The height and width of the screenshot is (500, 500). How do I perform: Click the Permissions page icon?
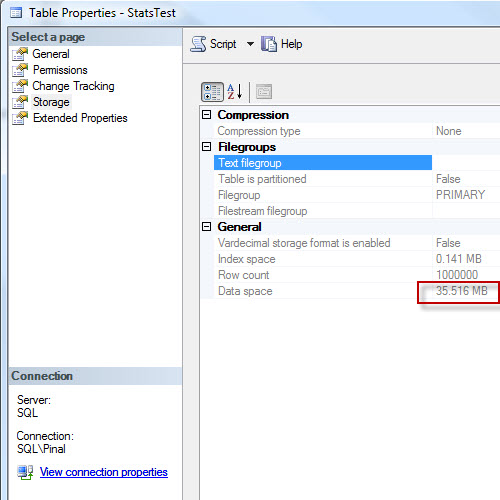click(x=20, y=70)
